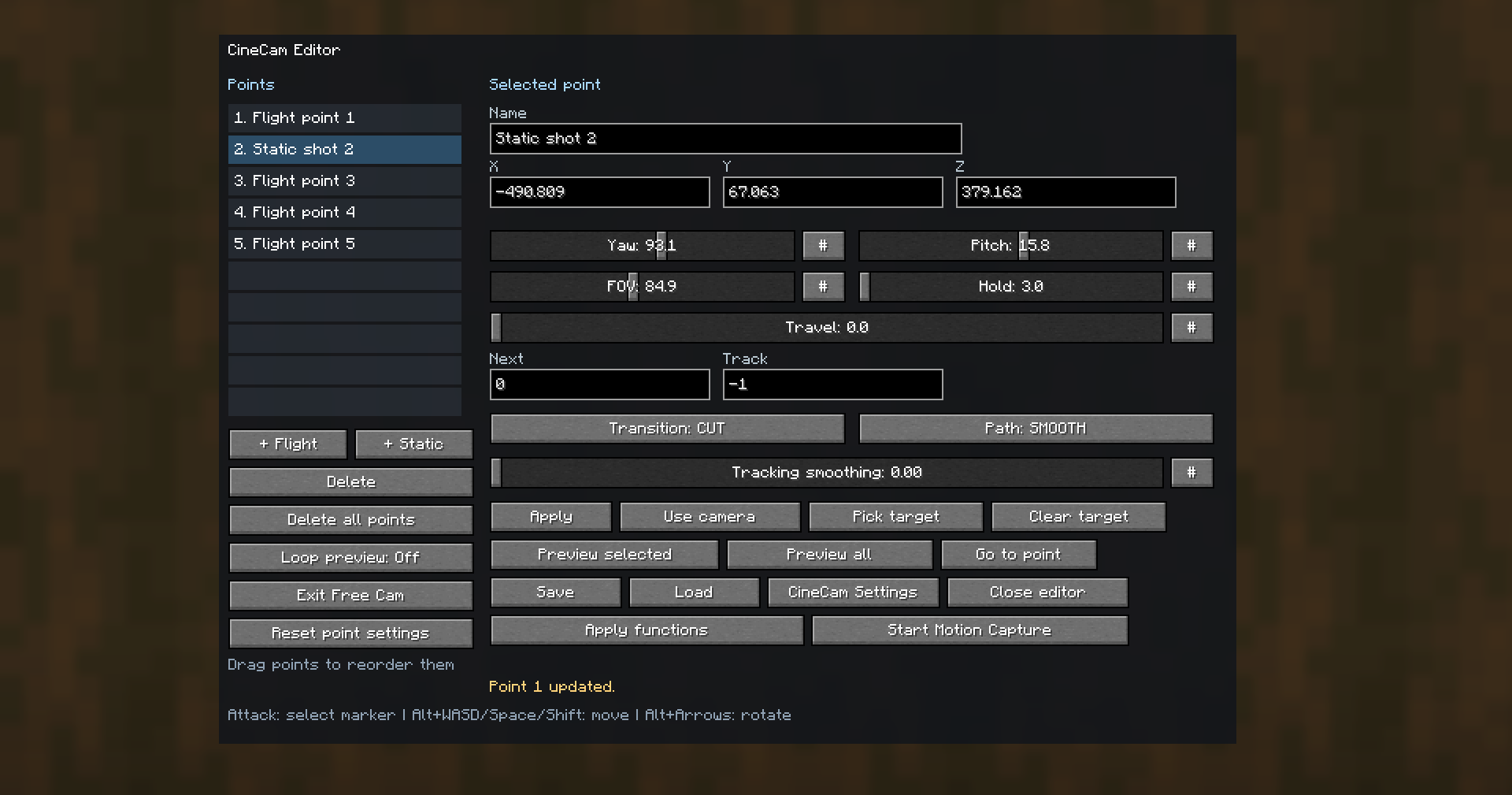Click the Load button

tap(694, 593)
